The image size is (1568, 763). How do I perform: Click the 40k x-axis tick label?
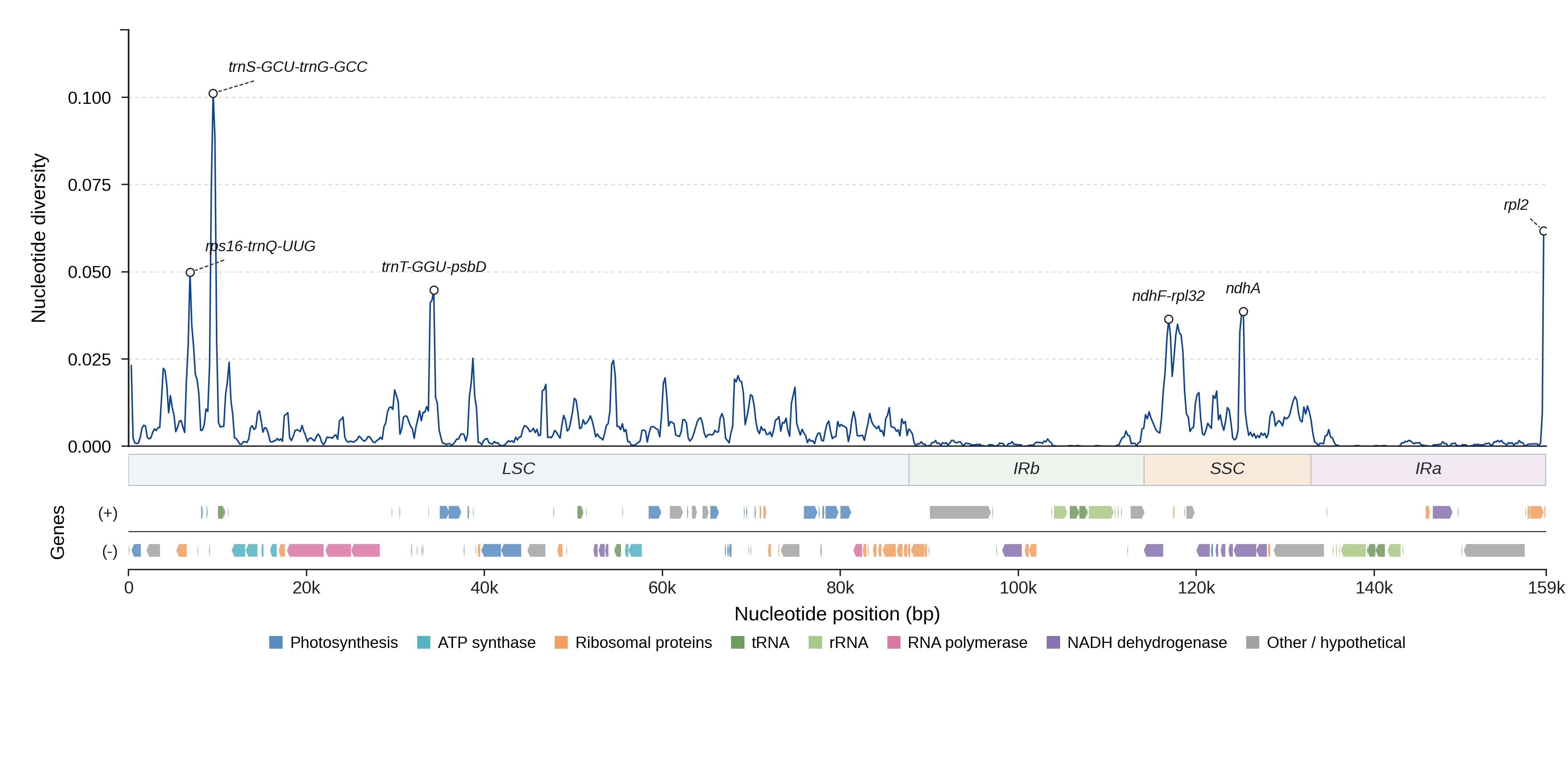485,588
